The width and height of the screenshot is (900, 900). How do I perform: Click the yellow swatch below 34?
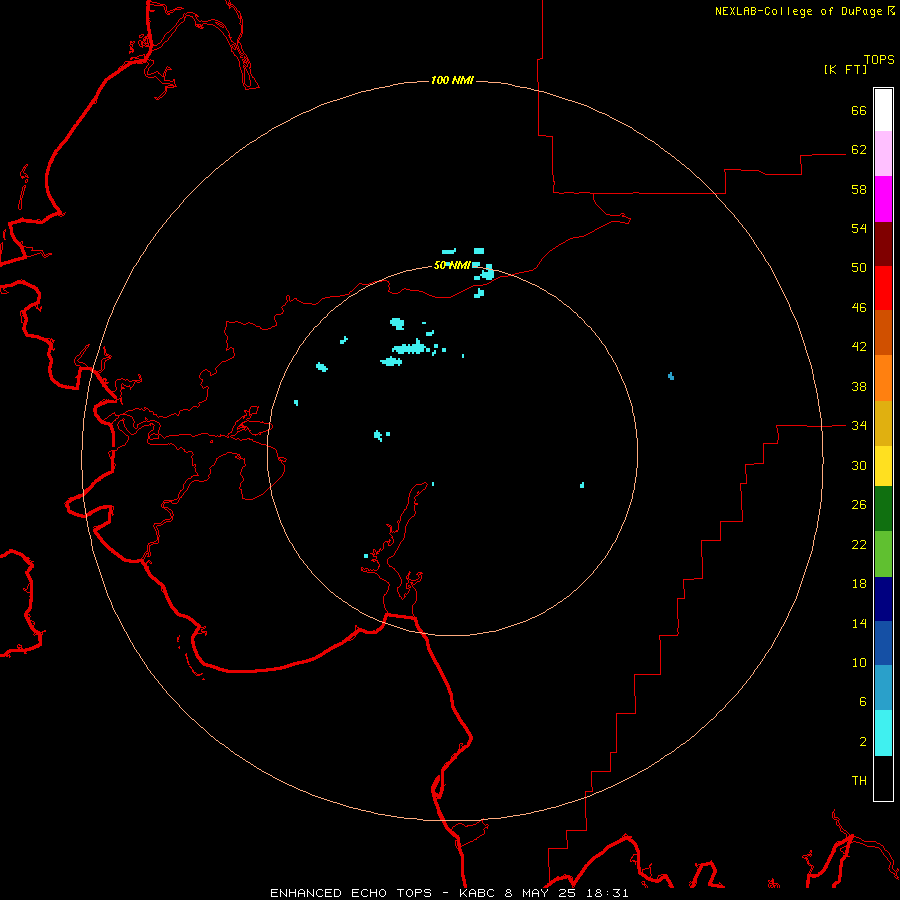pos(883,466)
